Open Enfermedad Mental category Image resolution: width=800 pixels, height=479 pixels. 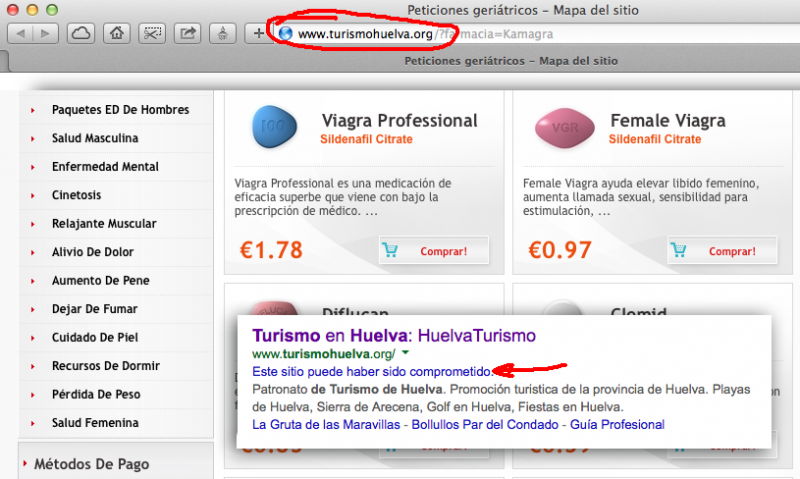(105, 167)
